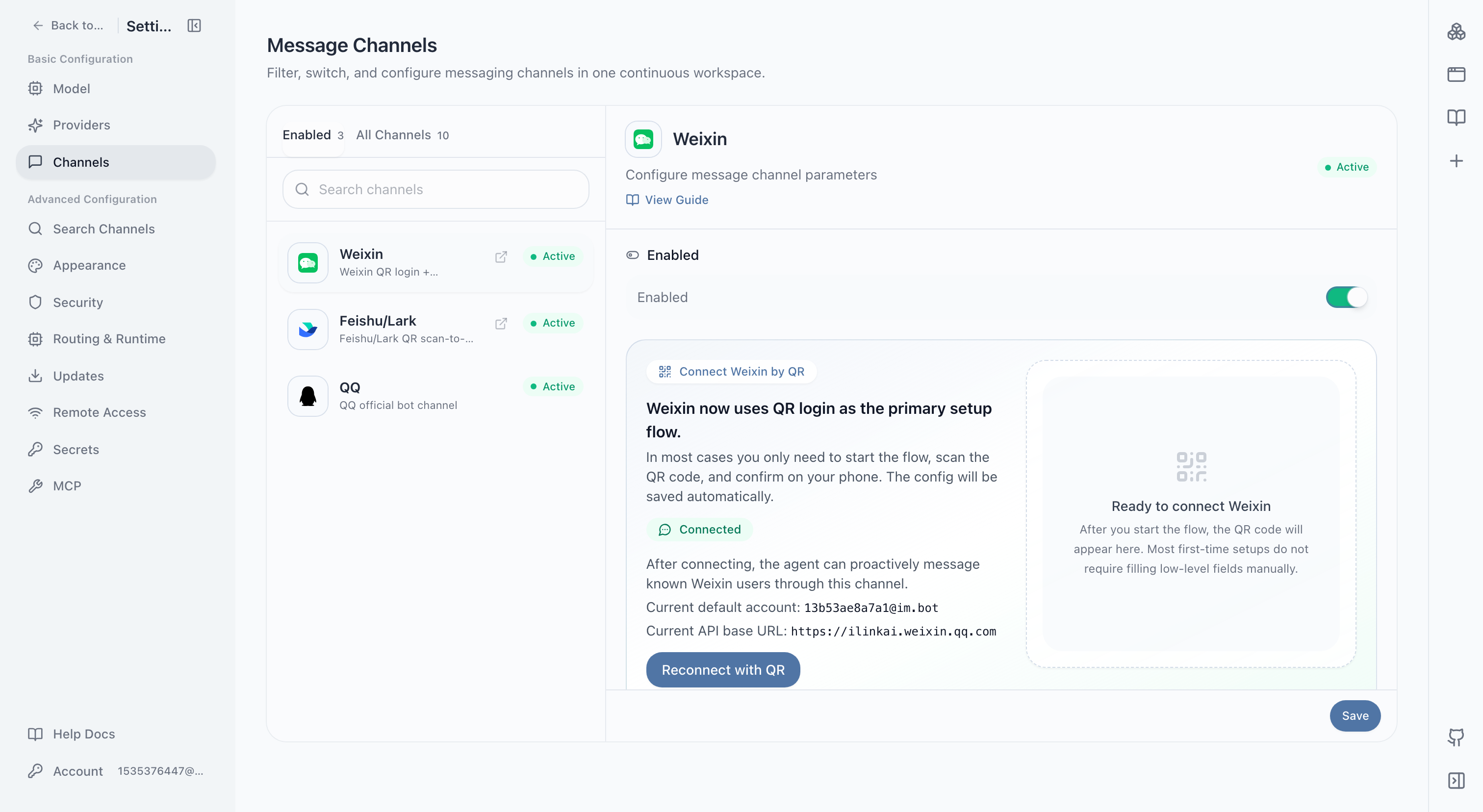Viewport: 1483px width, 812px height.
Task: Click the Active badge in Weixin header
Action: point(1347,167)
